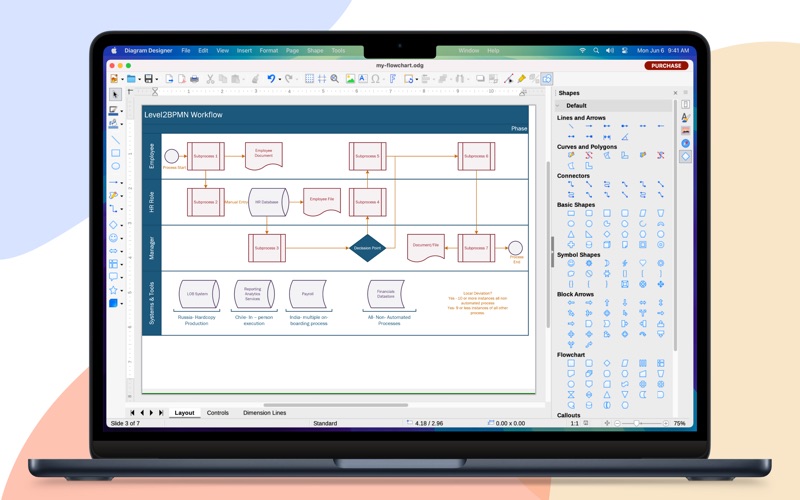This screenshot has width=800, height=500.
Task: Click the Undo arrow icon
Action: [x=271, y=79]
